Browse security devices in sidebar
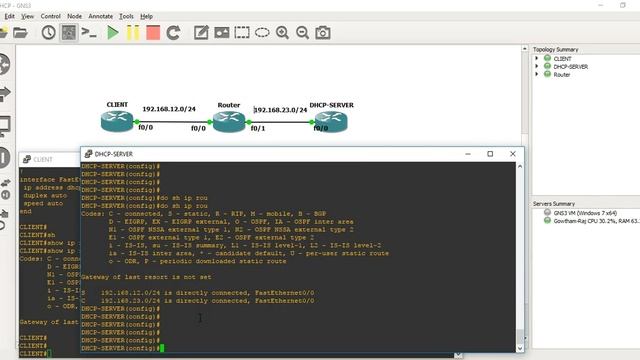This screenshot has width=640, height=360. click(x=4, y=157)
